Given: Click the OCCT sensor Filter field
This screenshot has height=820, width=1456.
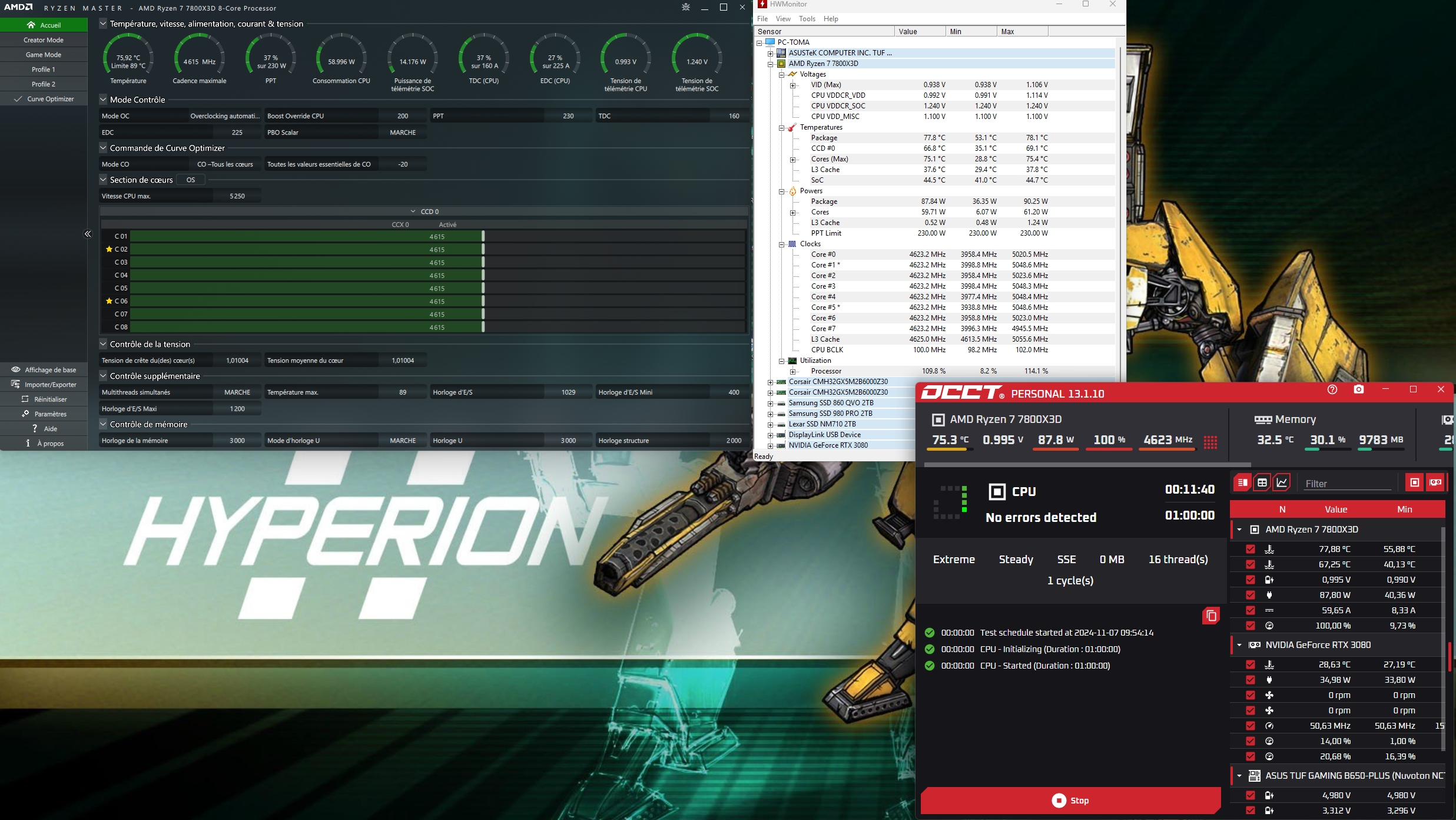Looking at the screenshot, I should pos(1346,484).
